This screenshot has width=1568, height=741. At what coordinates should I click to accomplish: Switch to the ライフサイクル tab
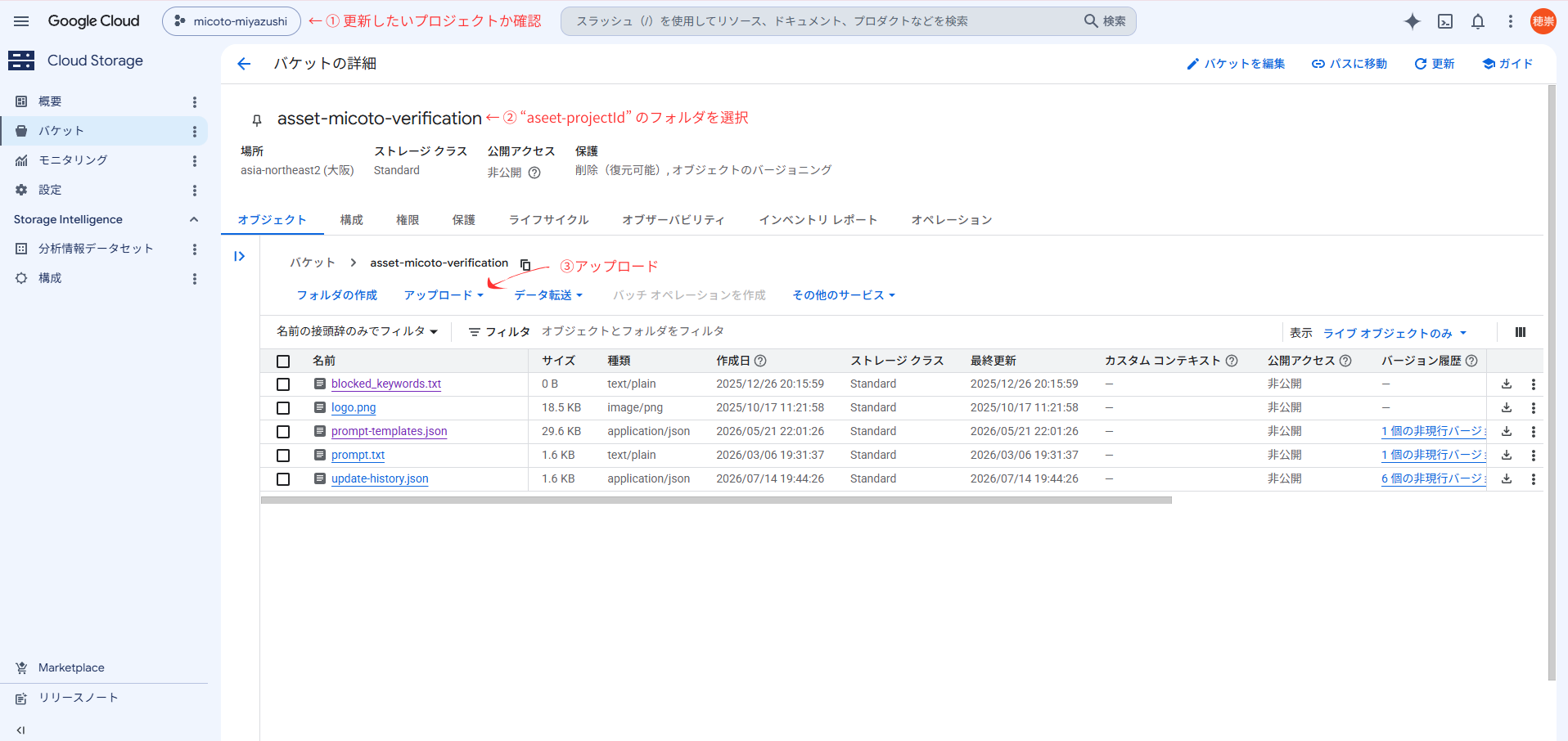pyautogui.click(x=548, y=220)
